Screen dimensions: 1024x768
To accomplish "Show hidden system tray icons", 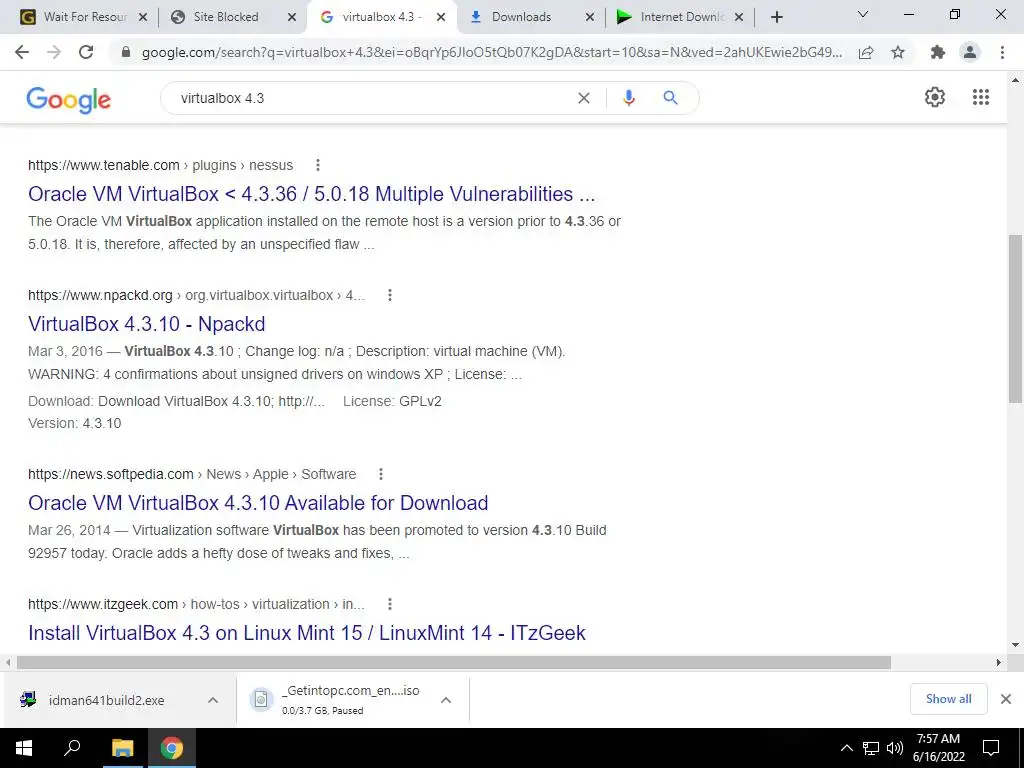I will (x=846, y=748).
